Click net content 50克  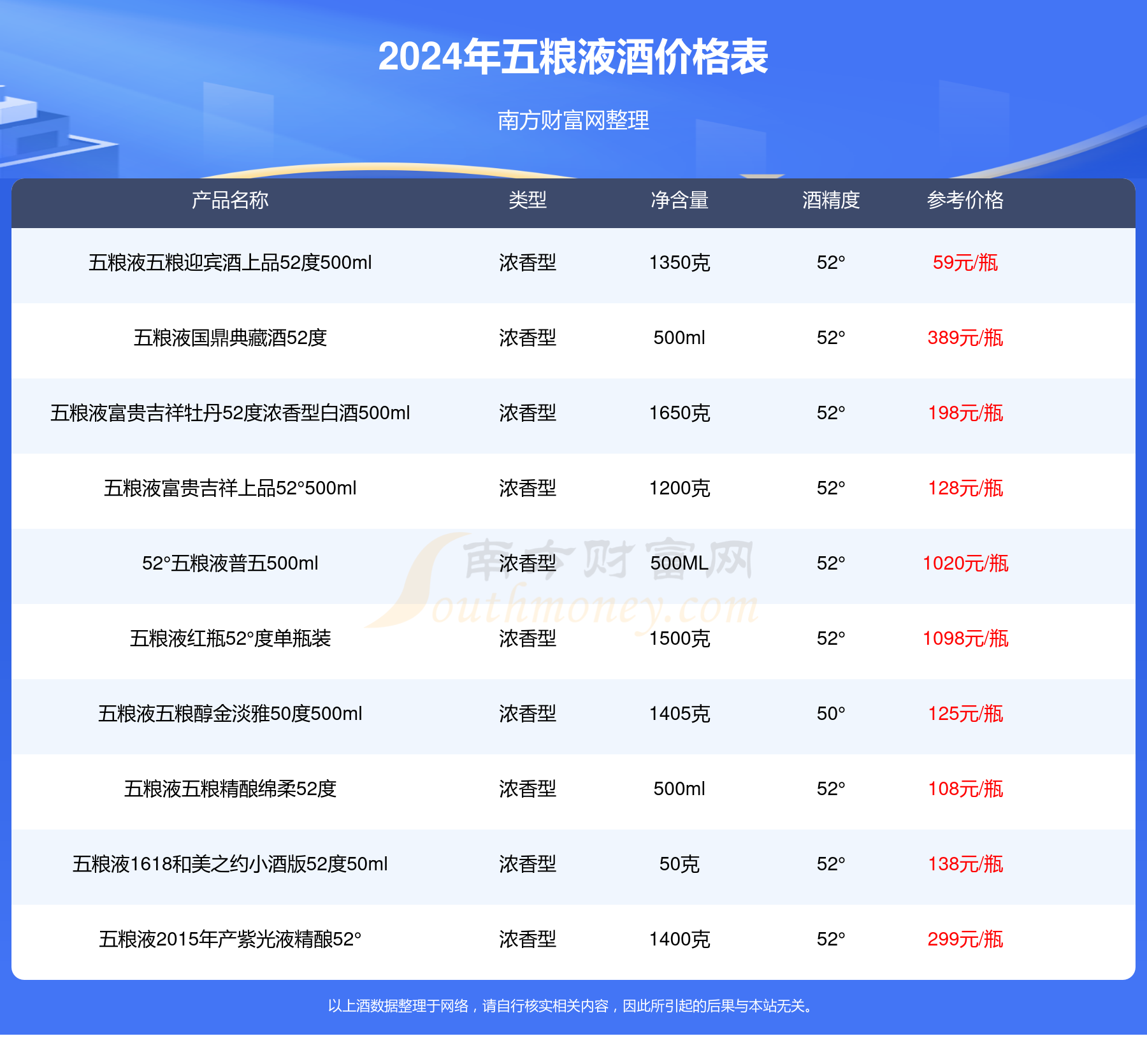[x=679, y=864]
